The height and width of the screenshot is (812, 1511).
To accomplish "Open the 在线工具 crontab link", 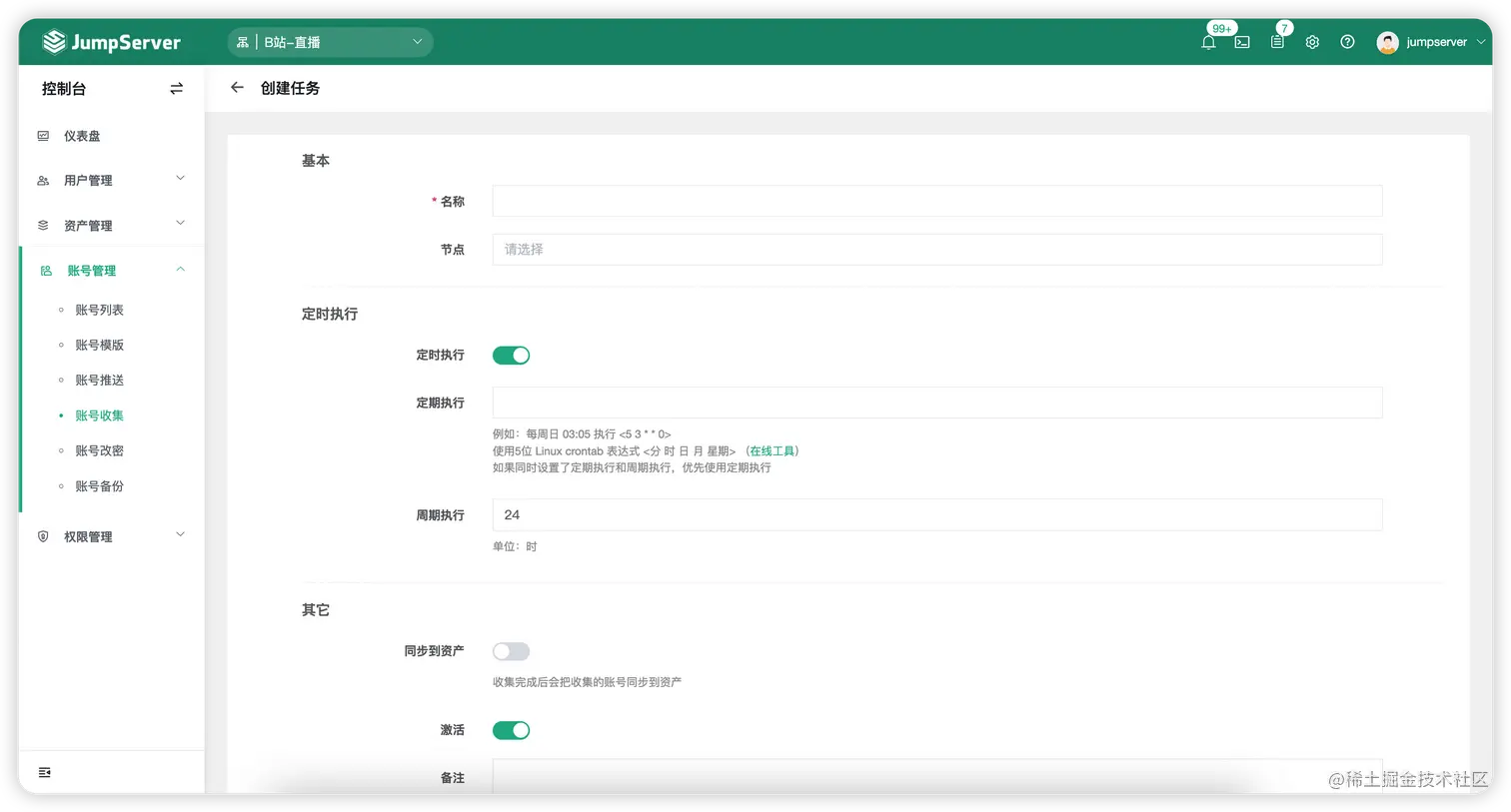I will 773,450.
